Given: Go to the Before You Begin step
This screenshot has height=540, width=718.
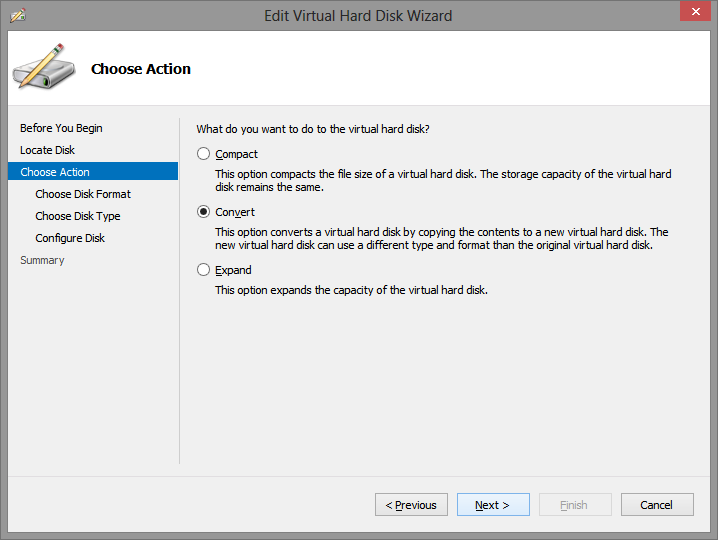Looking at the screenshot, I should point(61,128).
